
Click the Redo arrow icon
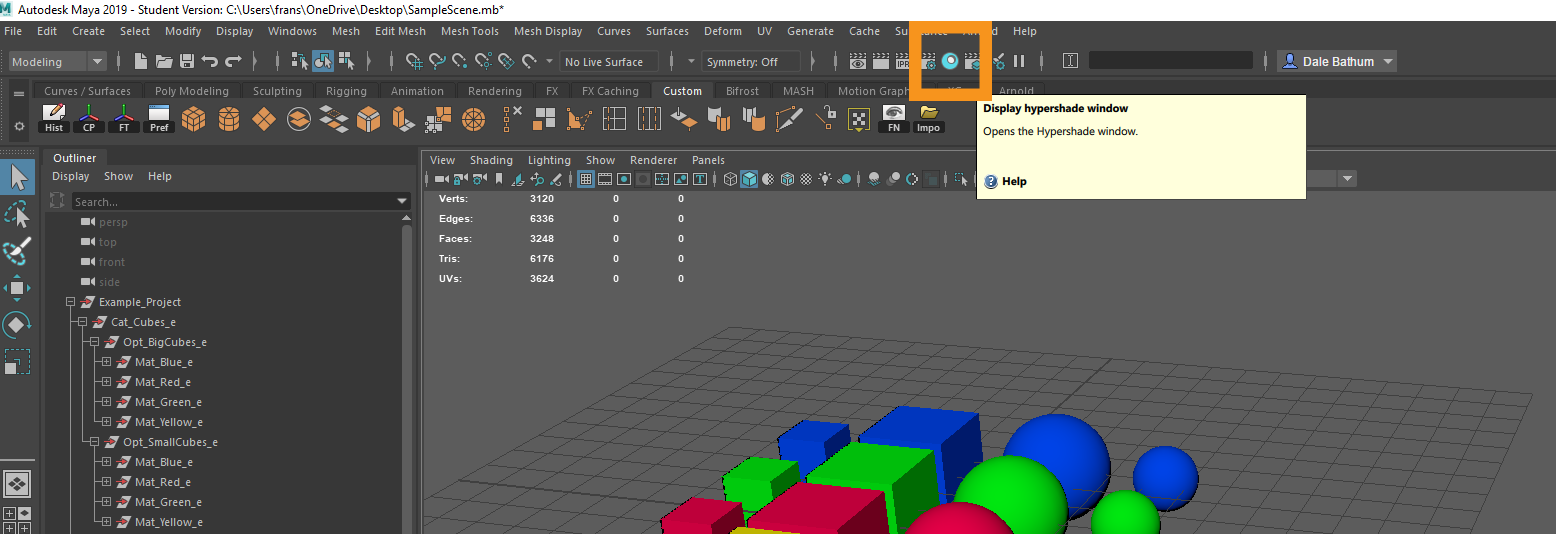pyautogui.click(x=233, y=61)
